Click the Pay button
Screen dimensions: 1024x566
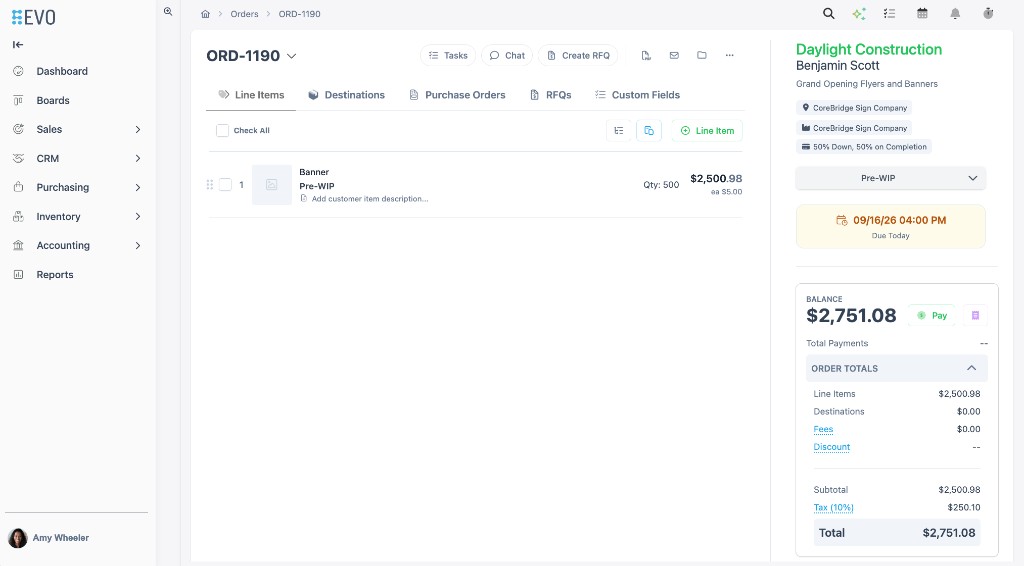(x=932, y=315)
